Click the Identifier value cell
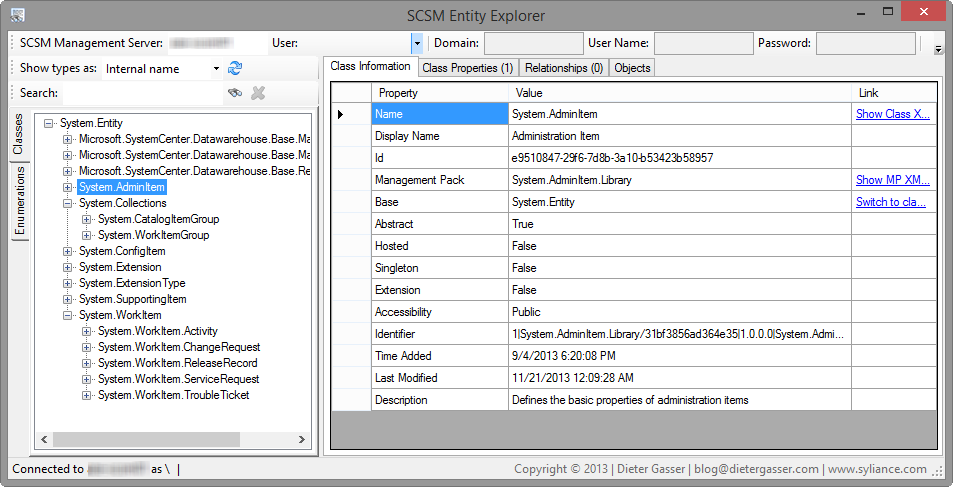The height and width of the screenshot is (487, 953). tap(679, 334)
